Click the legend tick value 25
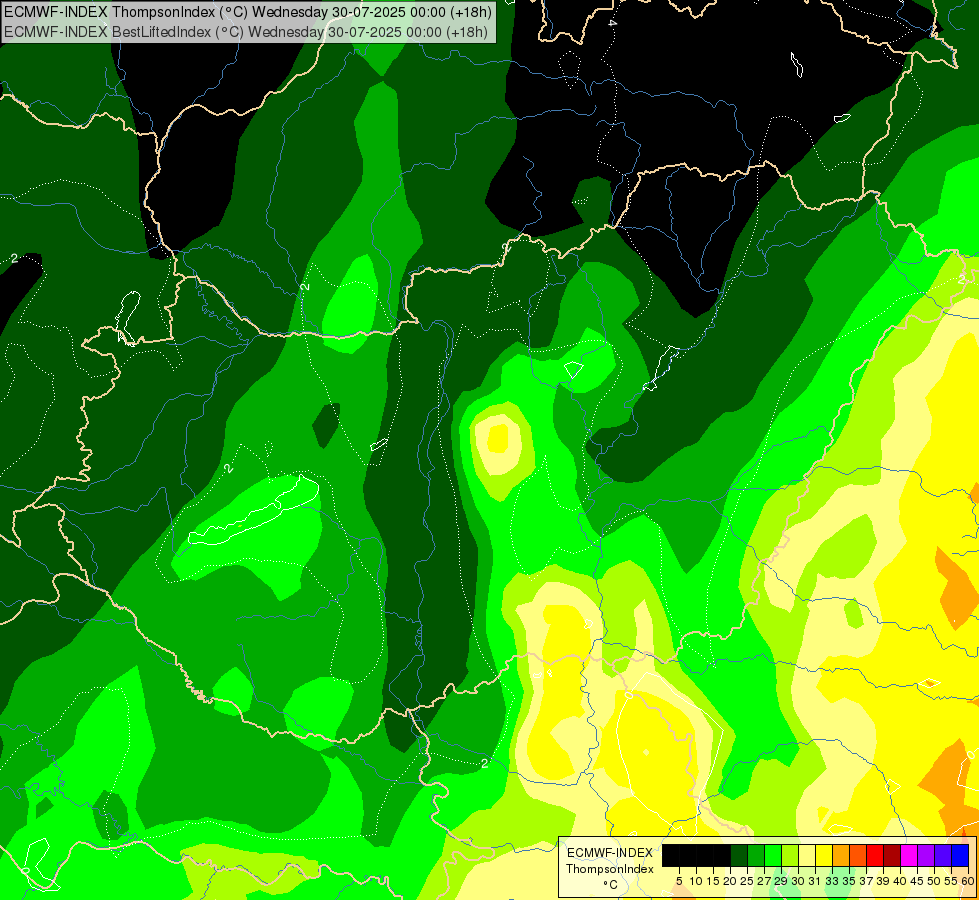This screenshot has height=900, width=979. coord(747,881)
